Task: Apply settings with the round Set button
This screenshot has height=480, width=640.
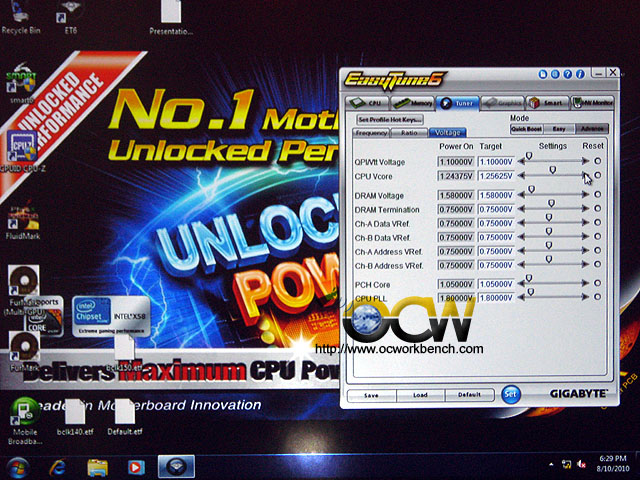Action: [511, 395]
